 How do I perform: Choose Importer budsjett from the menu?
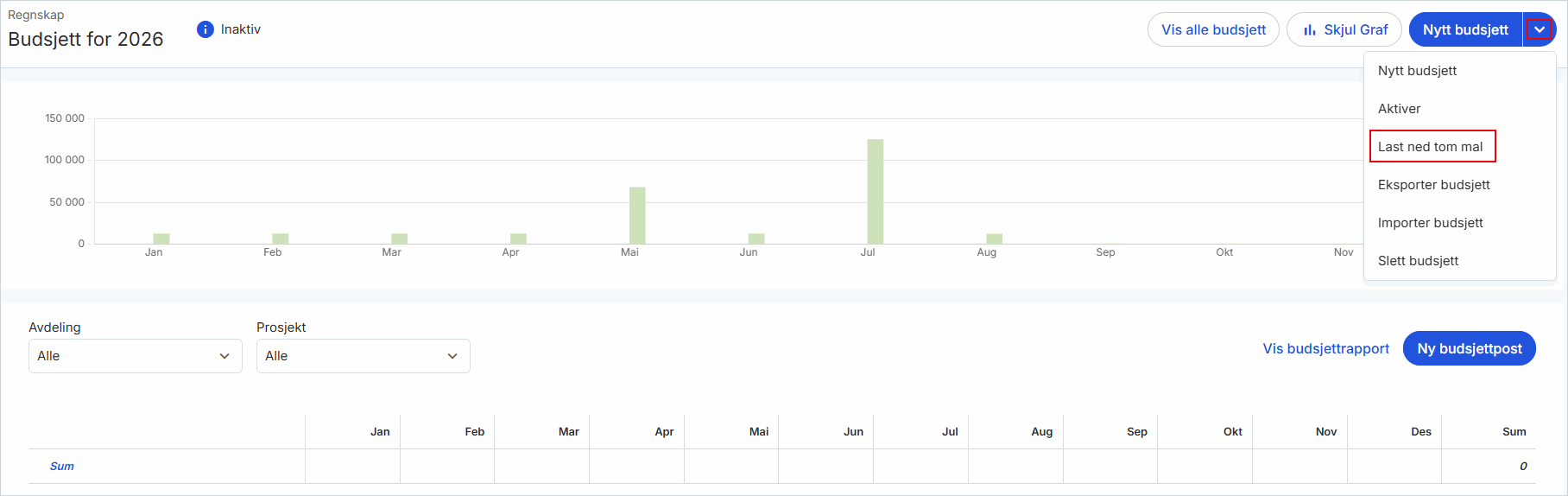(x=1431, y=223)
